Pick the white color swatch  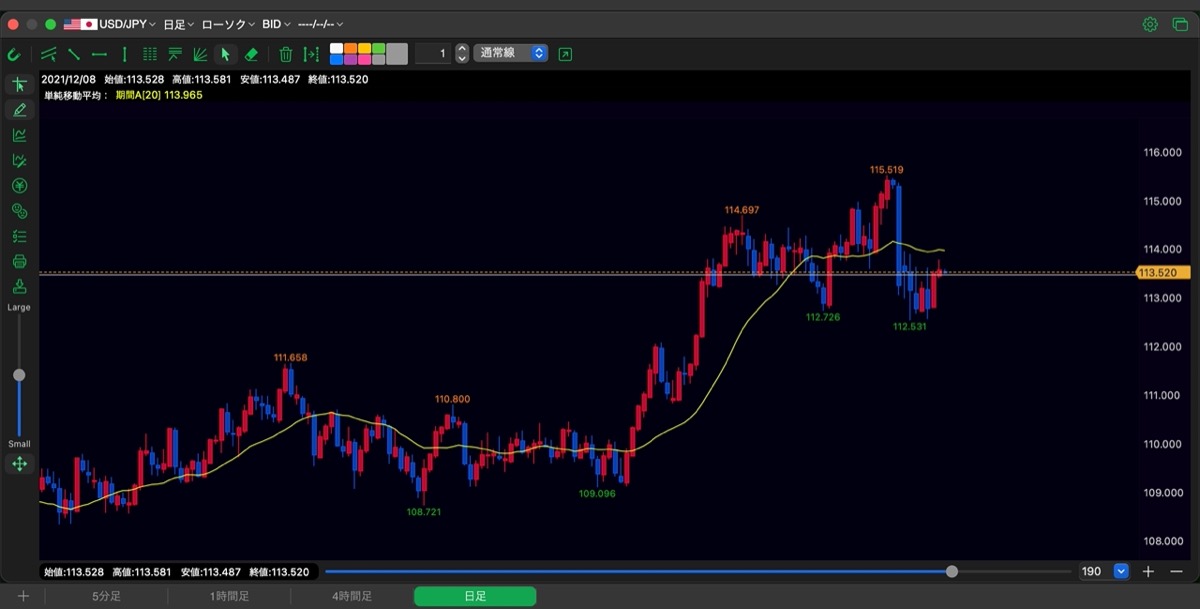336,48
